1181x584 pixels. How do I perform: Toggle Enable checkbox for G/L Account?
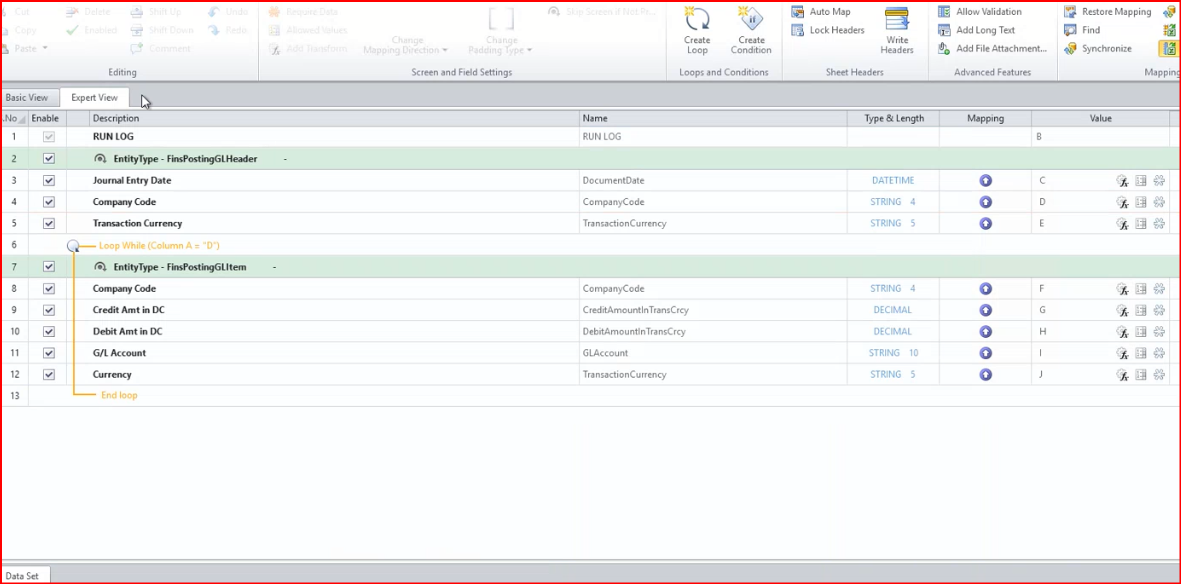(x=49, y=353)
